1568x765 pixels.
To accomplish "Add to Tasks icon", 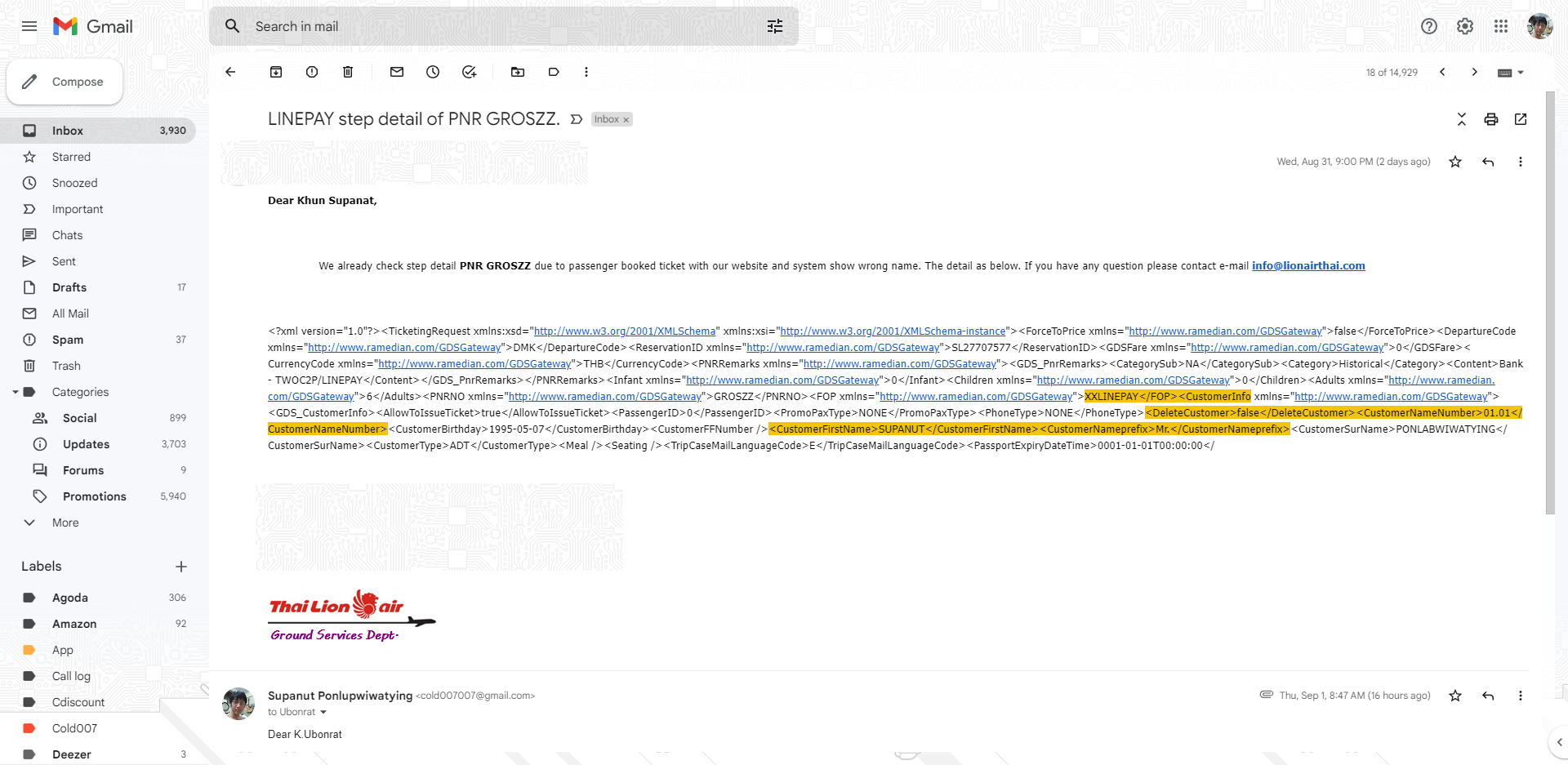I will point(469,72).
